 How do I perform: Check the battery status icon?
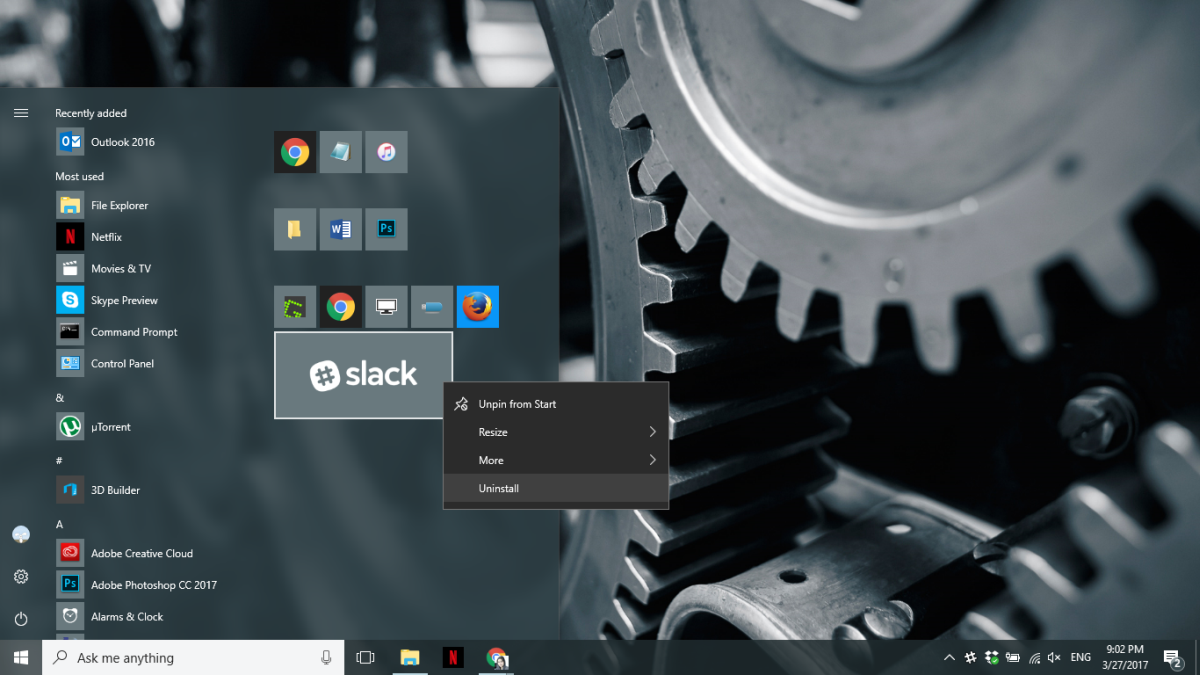1012,658
